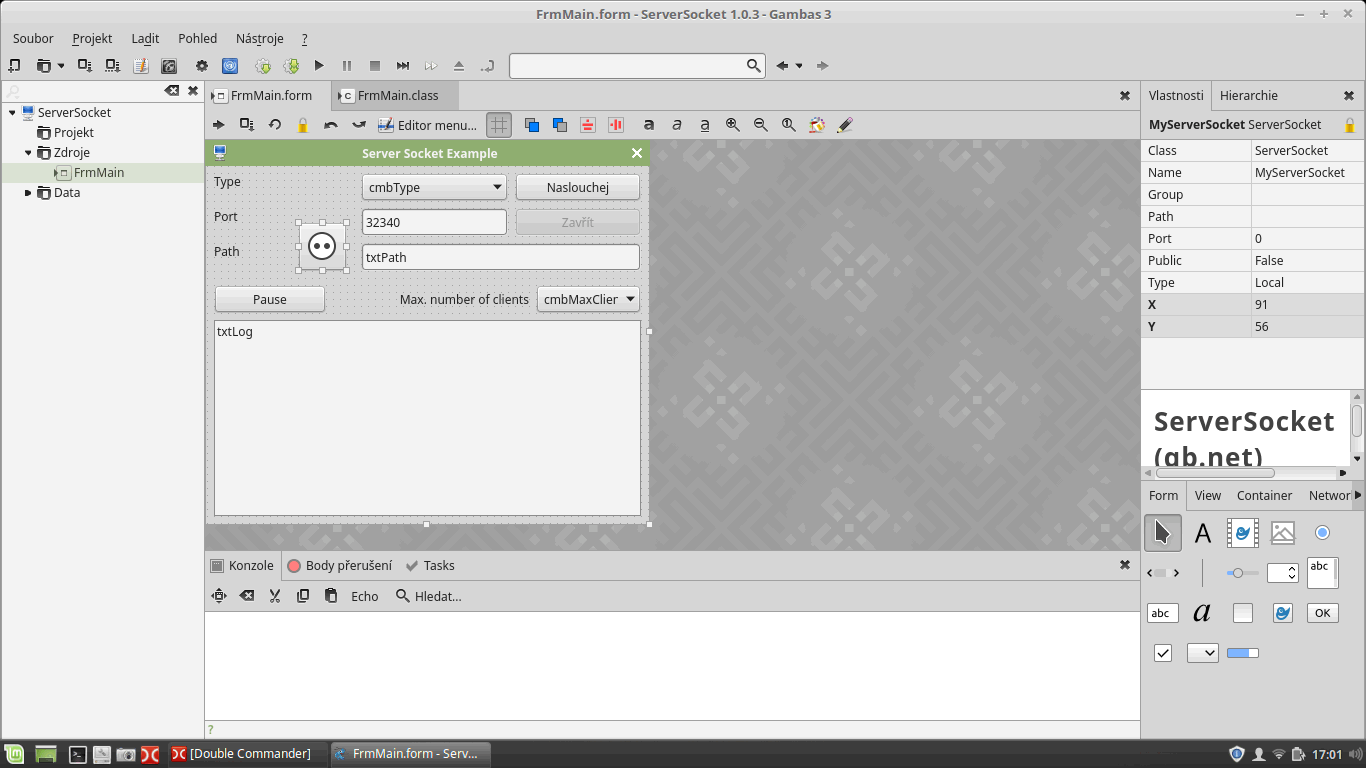Lock the form with padlock toolbar icon
This screenshot has height=768, width=1366.
click(303, 125)
